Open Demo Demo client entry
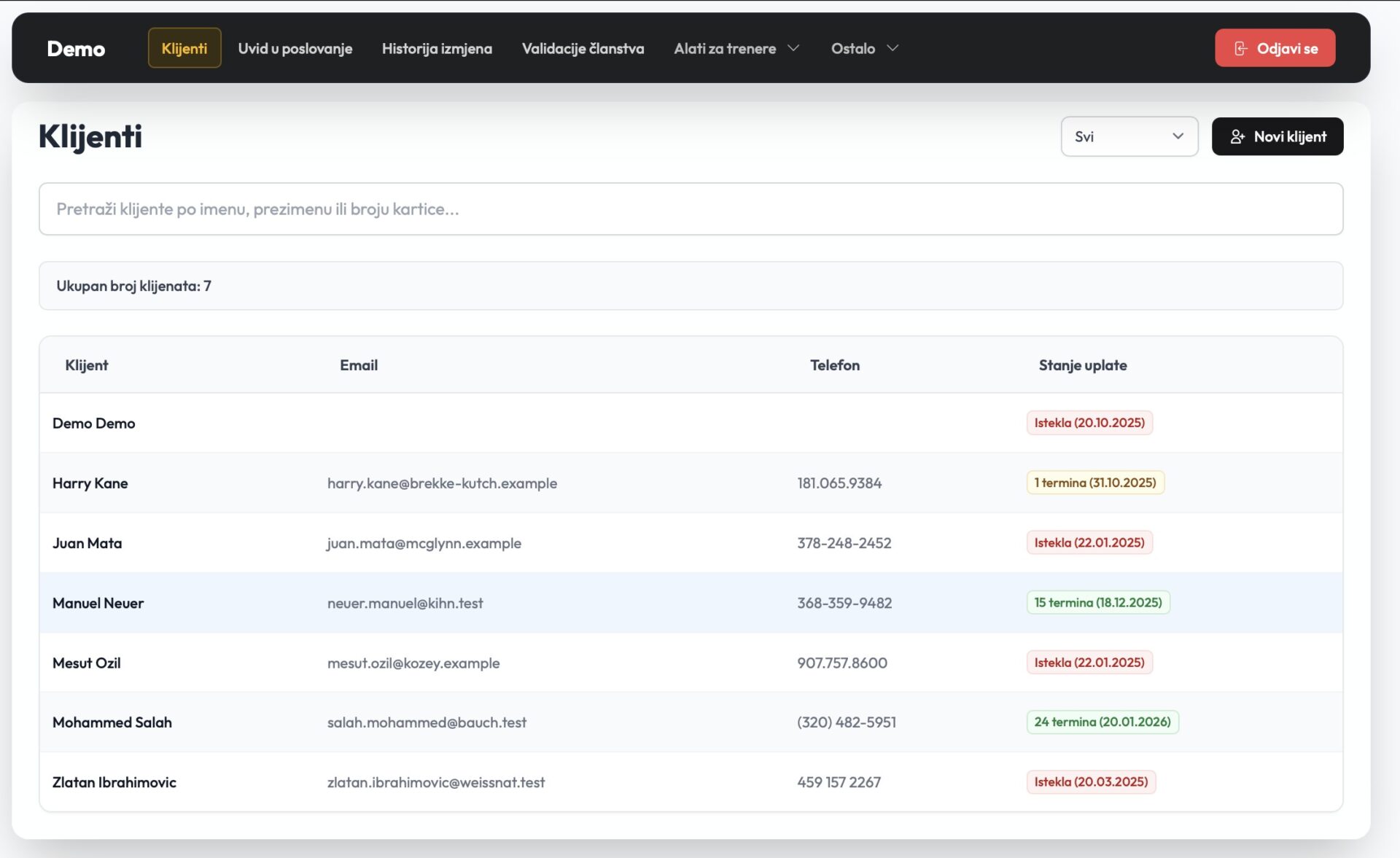This screenshot has height=858, width=1400. 93,424
